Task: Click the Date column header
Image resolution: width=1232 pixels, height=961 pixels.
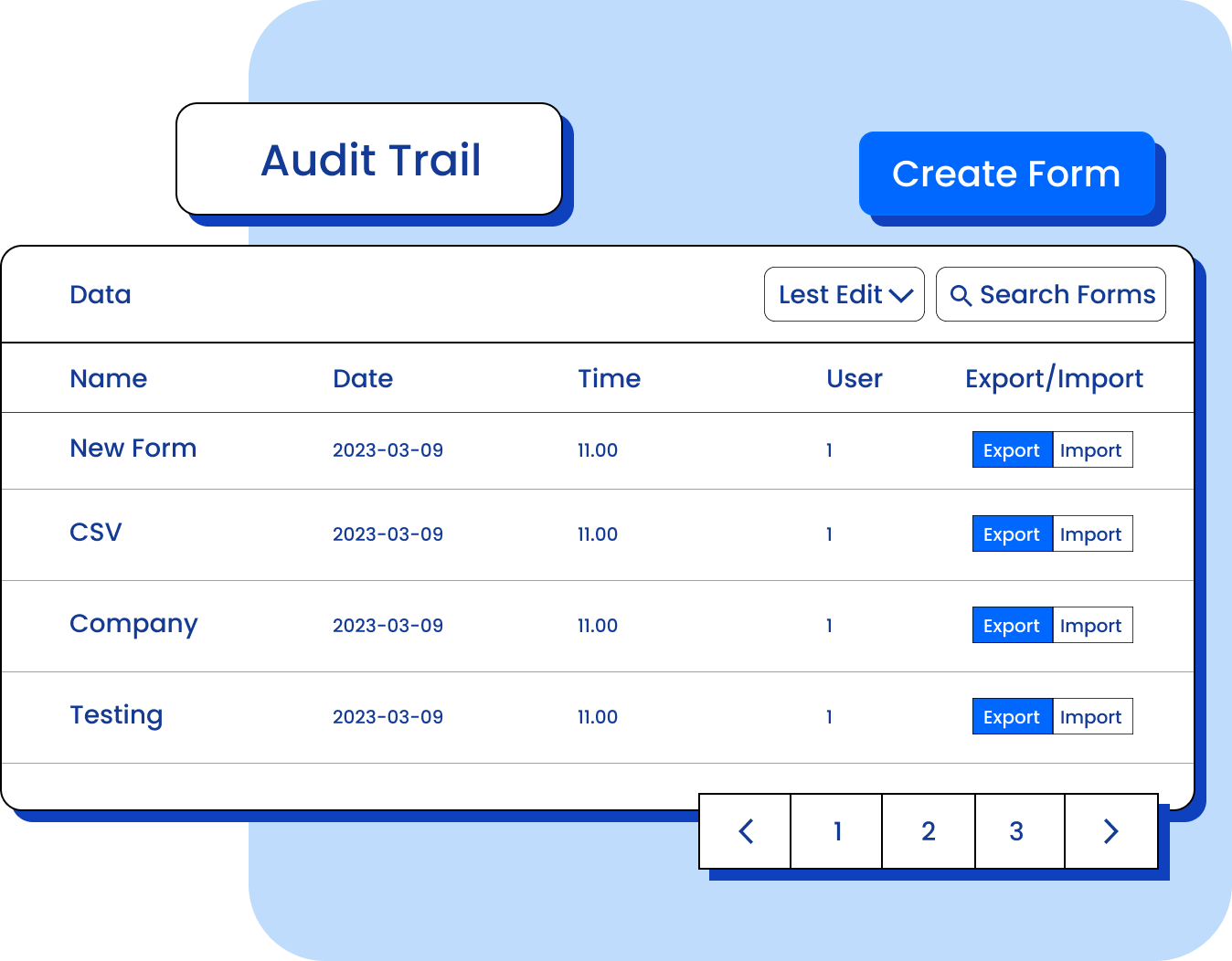Action: point(363,378)
